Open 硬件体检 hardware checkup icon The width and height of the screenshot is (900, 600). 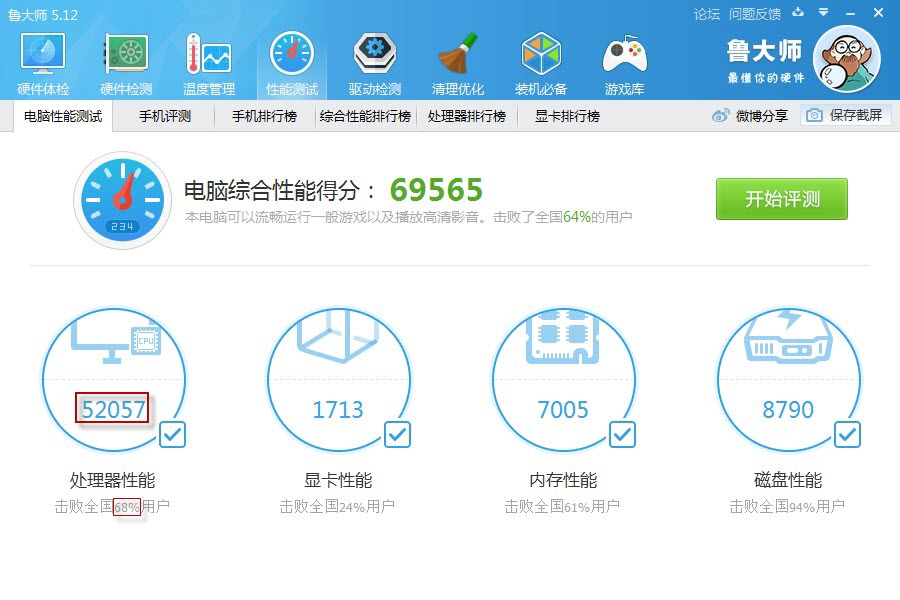[43, 53]
